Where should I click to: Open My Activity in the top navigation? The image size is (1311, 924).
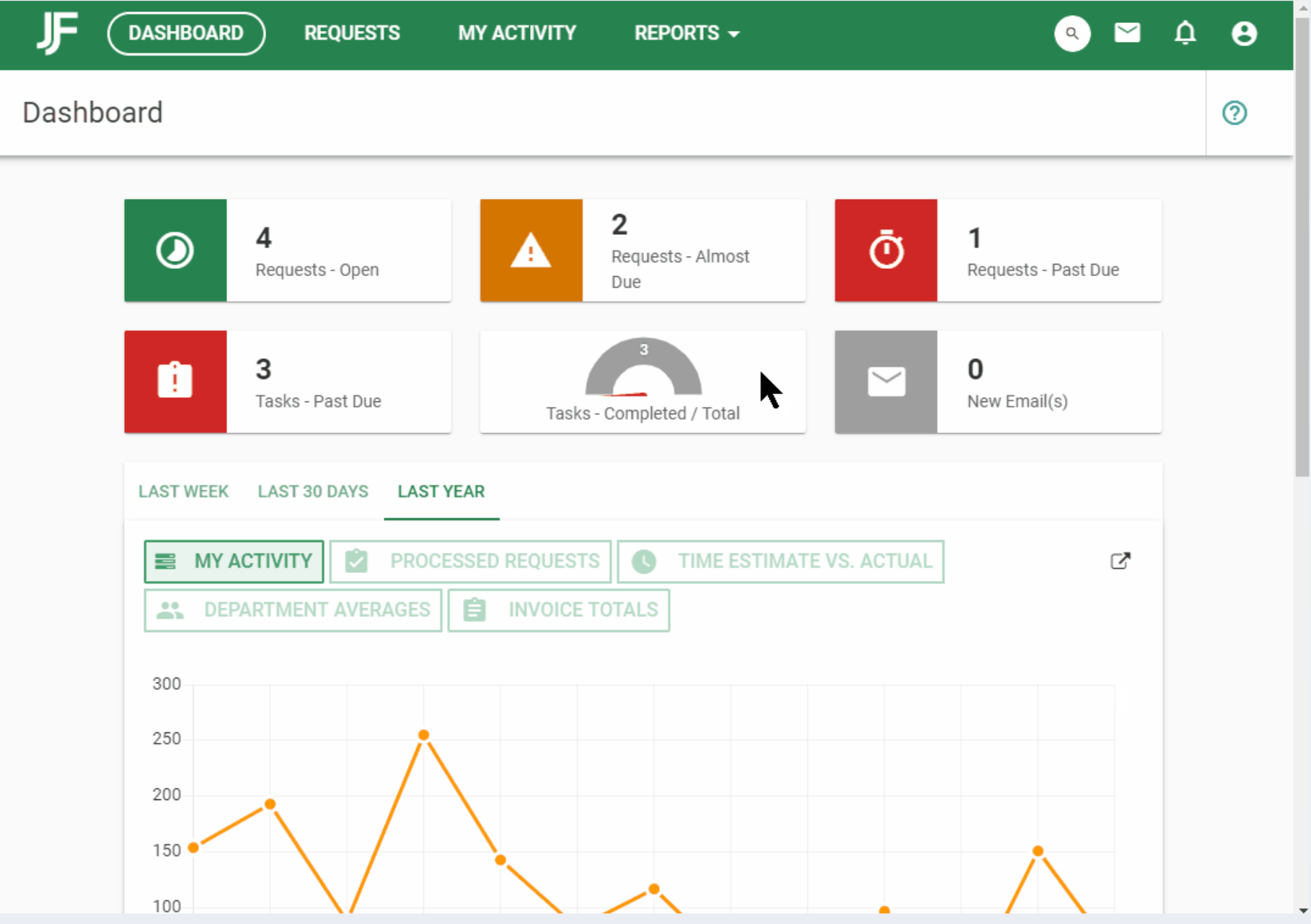[x=517, y=33]
